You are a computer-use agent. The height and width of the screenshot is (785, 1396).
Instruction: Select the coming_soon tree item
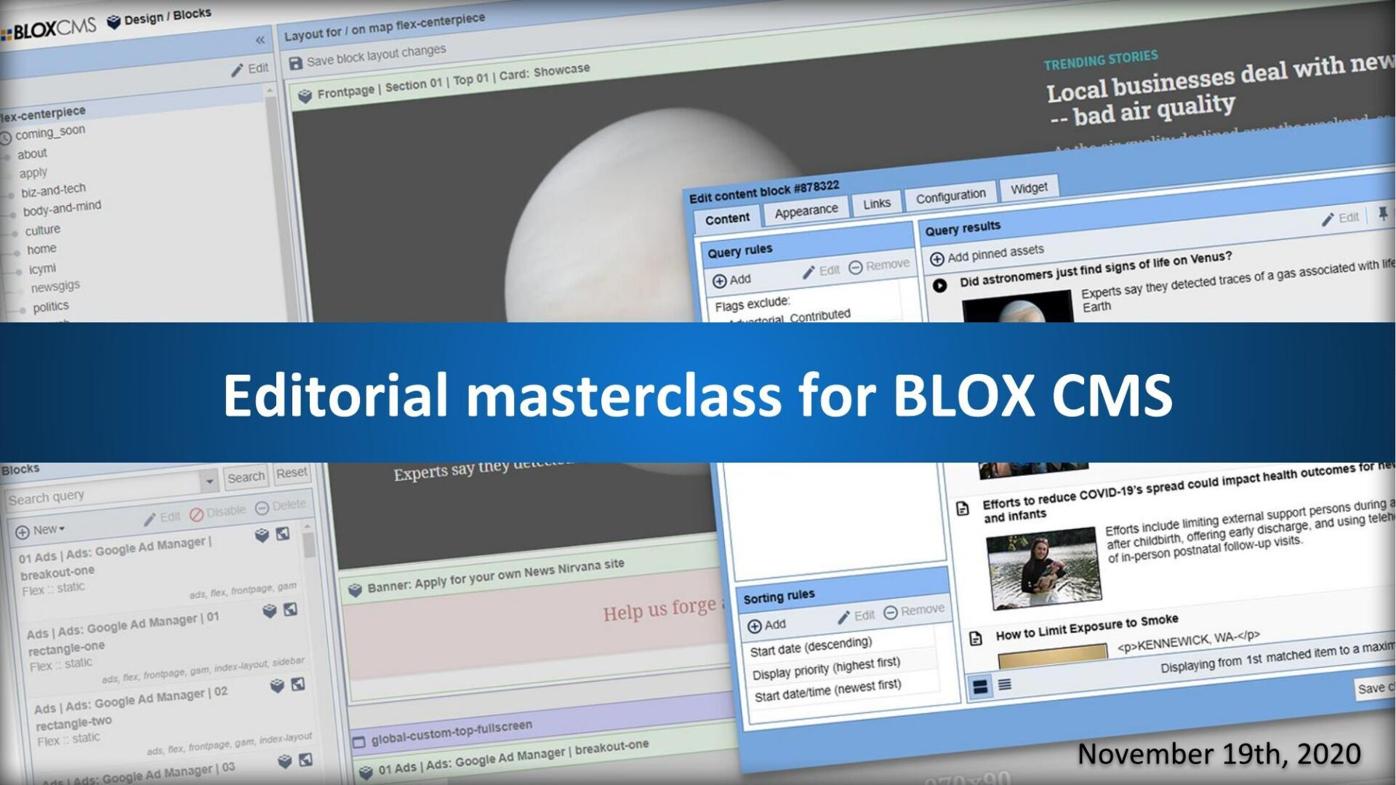[x=49, y=132]
